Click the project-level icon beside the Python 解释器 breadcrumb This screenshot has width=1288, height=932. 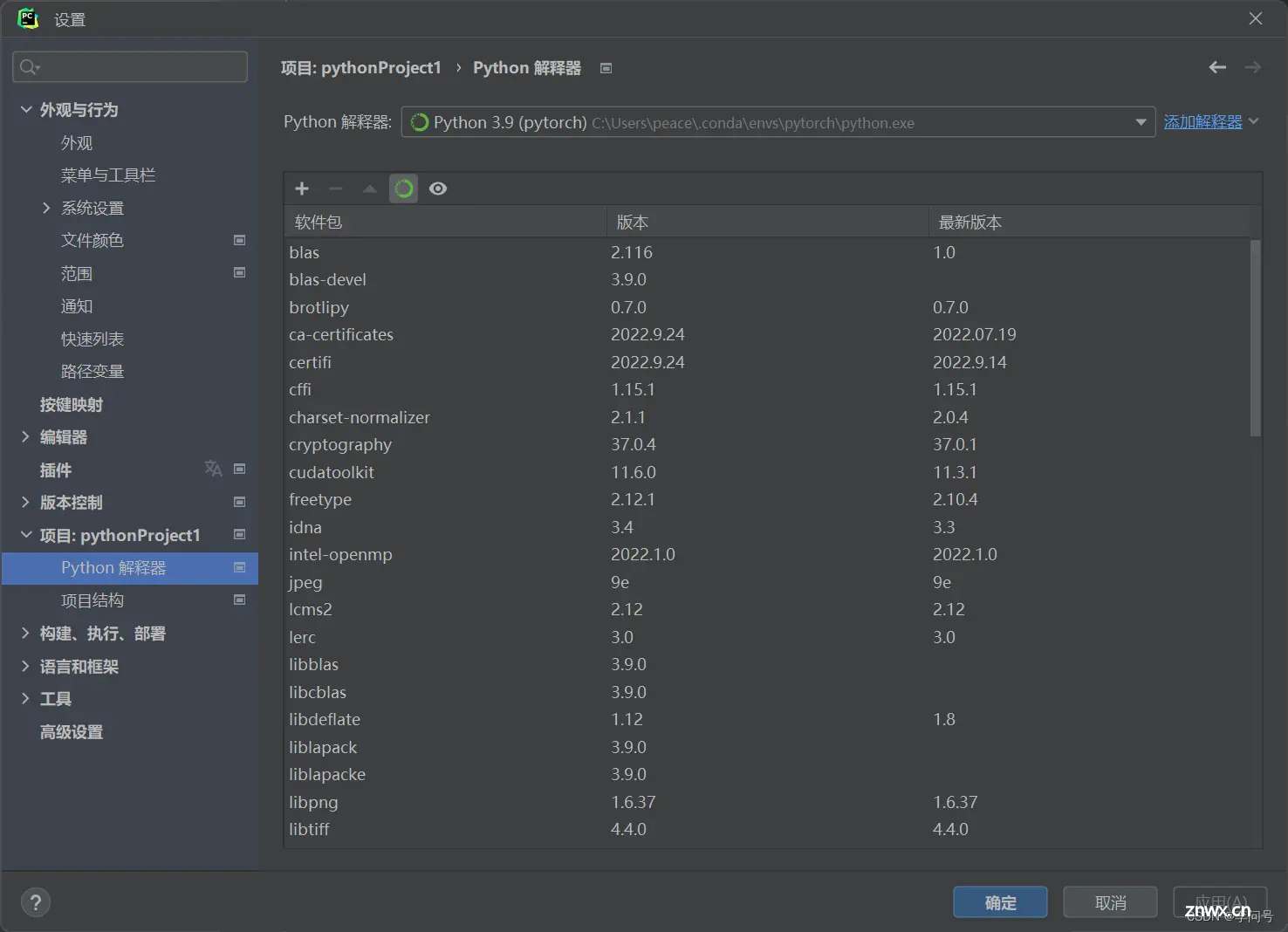coord(606,68)
